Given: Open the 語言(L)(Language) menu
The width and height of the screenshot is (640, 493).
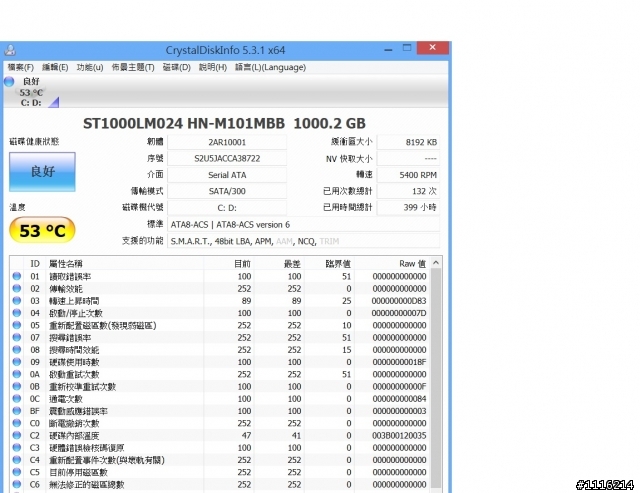Looking at the screenshot, I should click(270, 67).
